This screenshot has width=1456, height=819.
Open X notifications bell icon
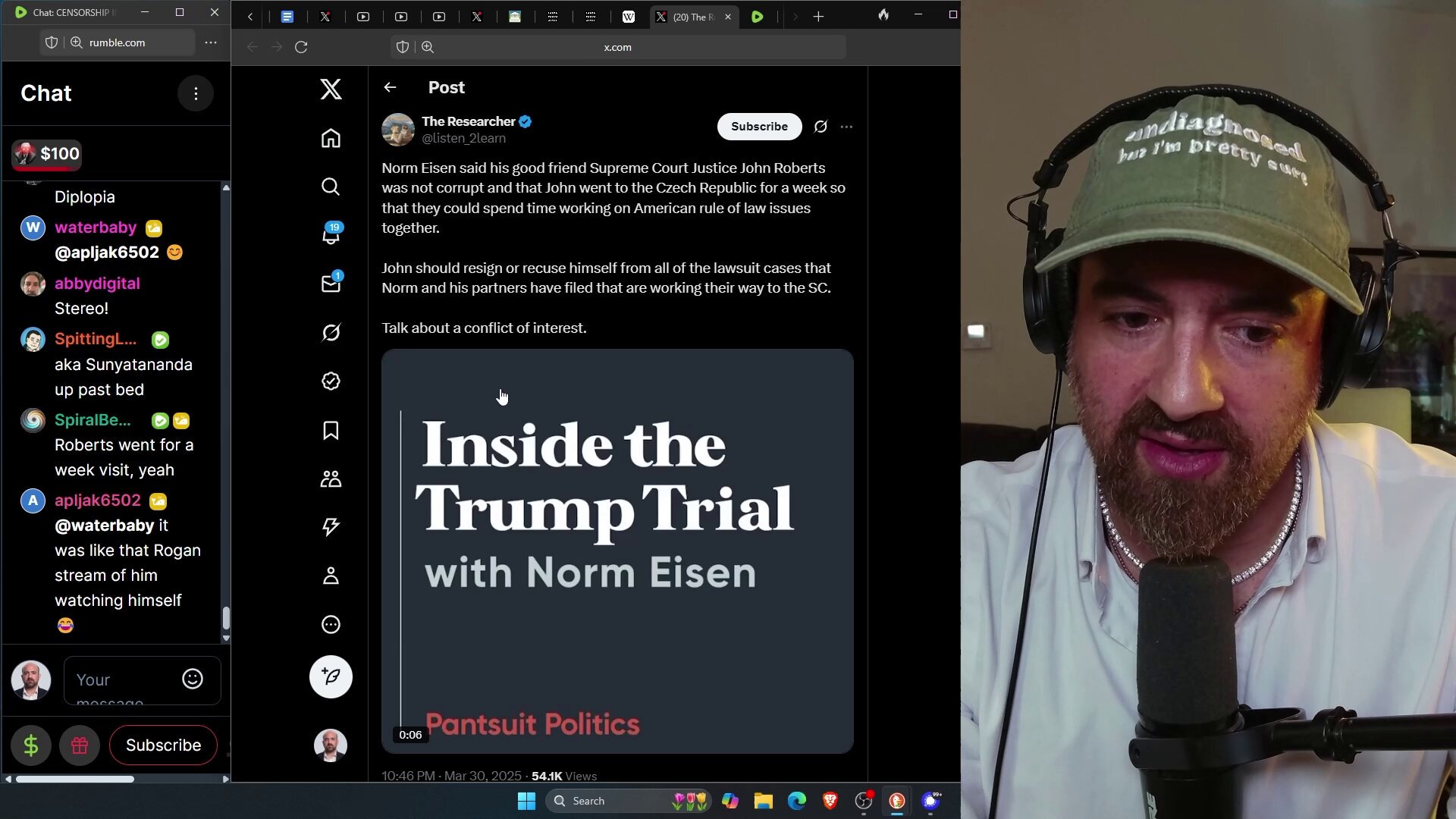(331, 235)
